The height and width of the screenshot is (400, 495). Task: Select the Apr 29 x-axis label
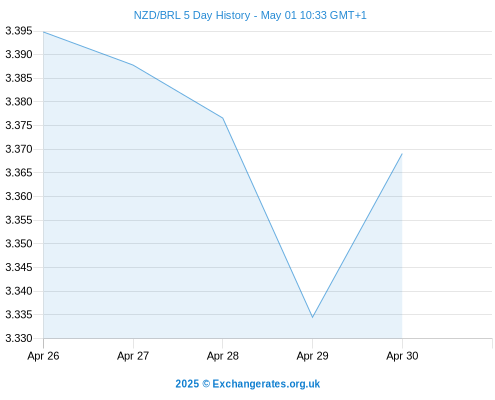click(312, 356)
